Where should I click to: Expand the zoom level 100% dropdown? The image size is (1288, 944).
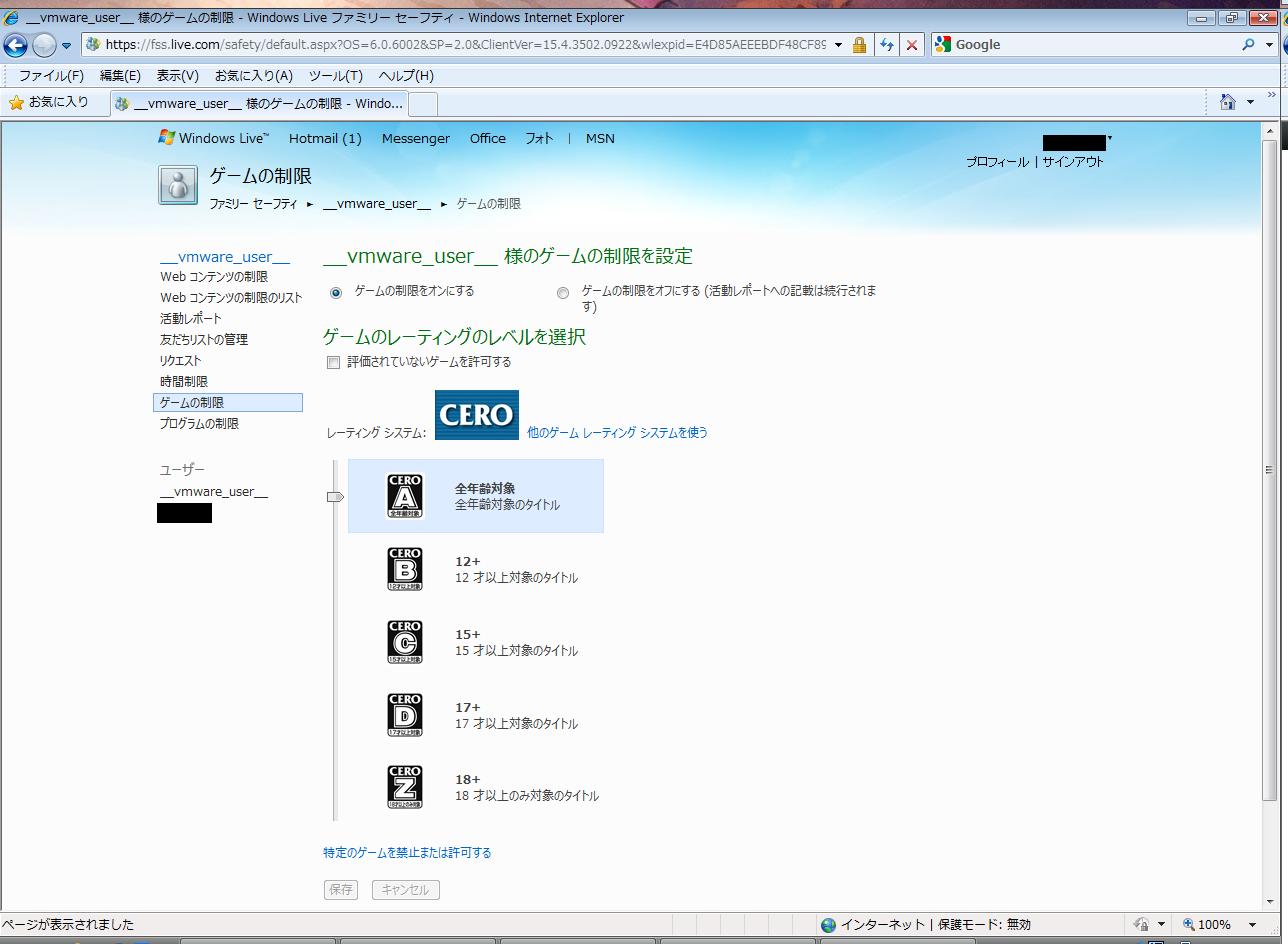click(x=1251, y=925)
